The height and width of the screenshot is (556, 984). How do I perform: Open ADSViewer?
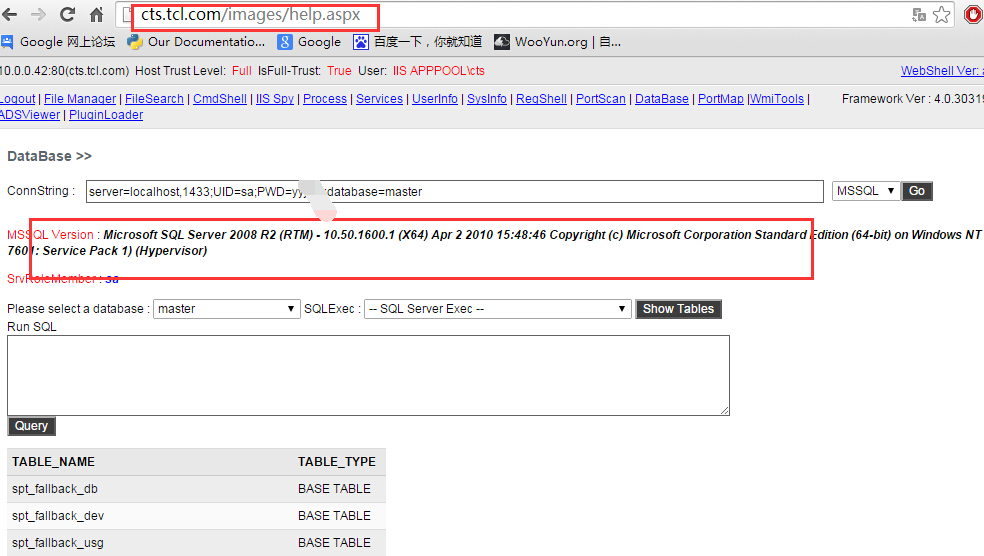click(x=30, y=115)
